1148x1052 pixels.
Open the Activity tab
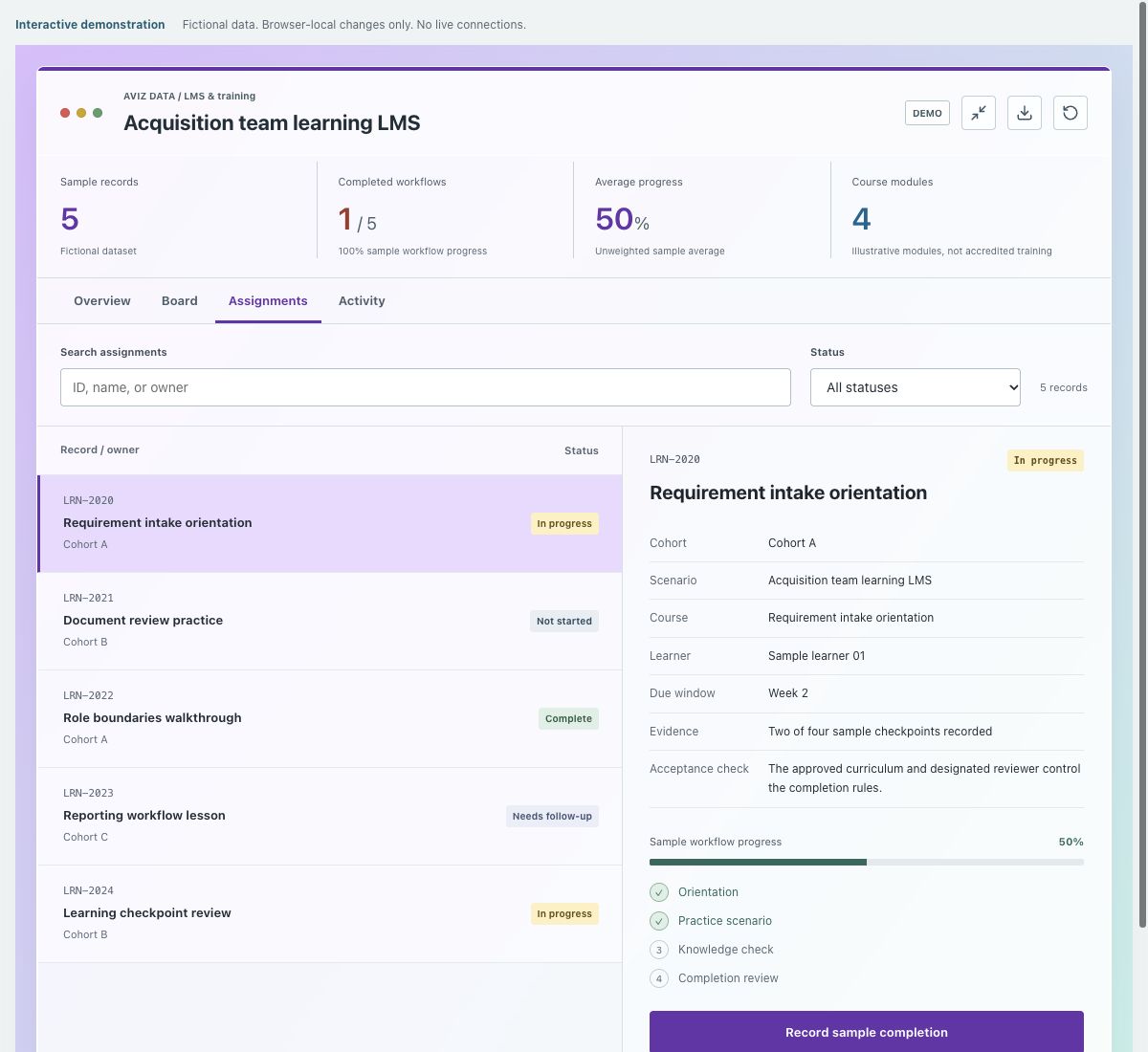click(362, 300)
